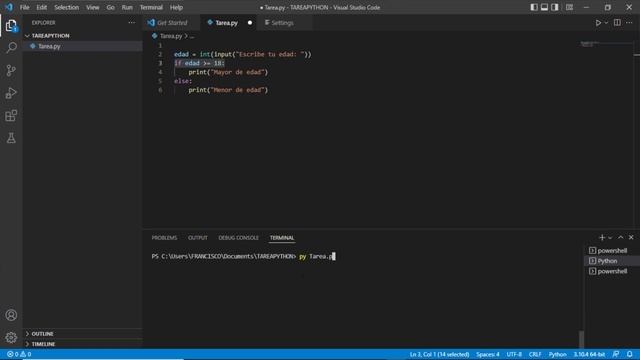640x360 pixels.
Task: Open the Run and Debug view icon
Action: pyautogui.click(x=11, y=93)
